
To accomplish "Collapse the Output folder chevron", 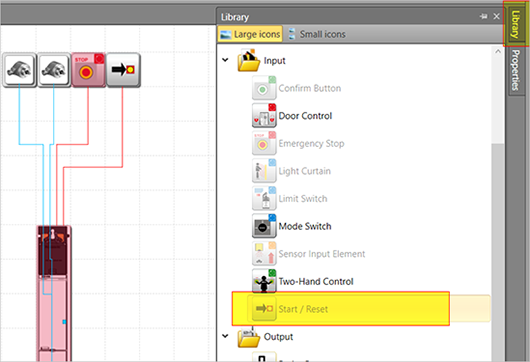I will [x=225, y=336].
